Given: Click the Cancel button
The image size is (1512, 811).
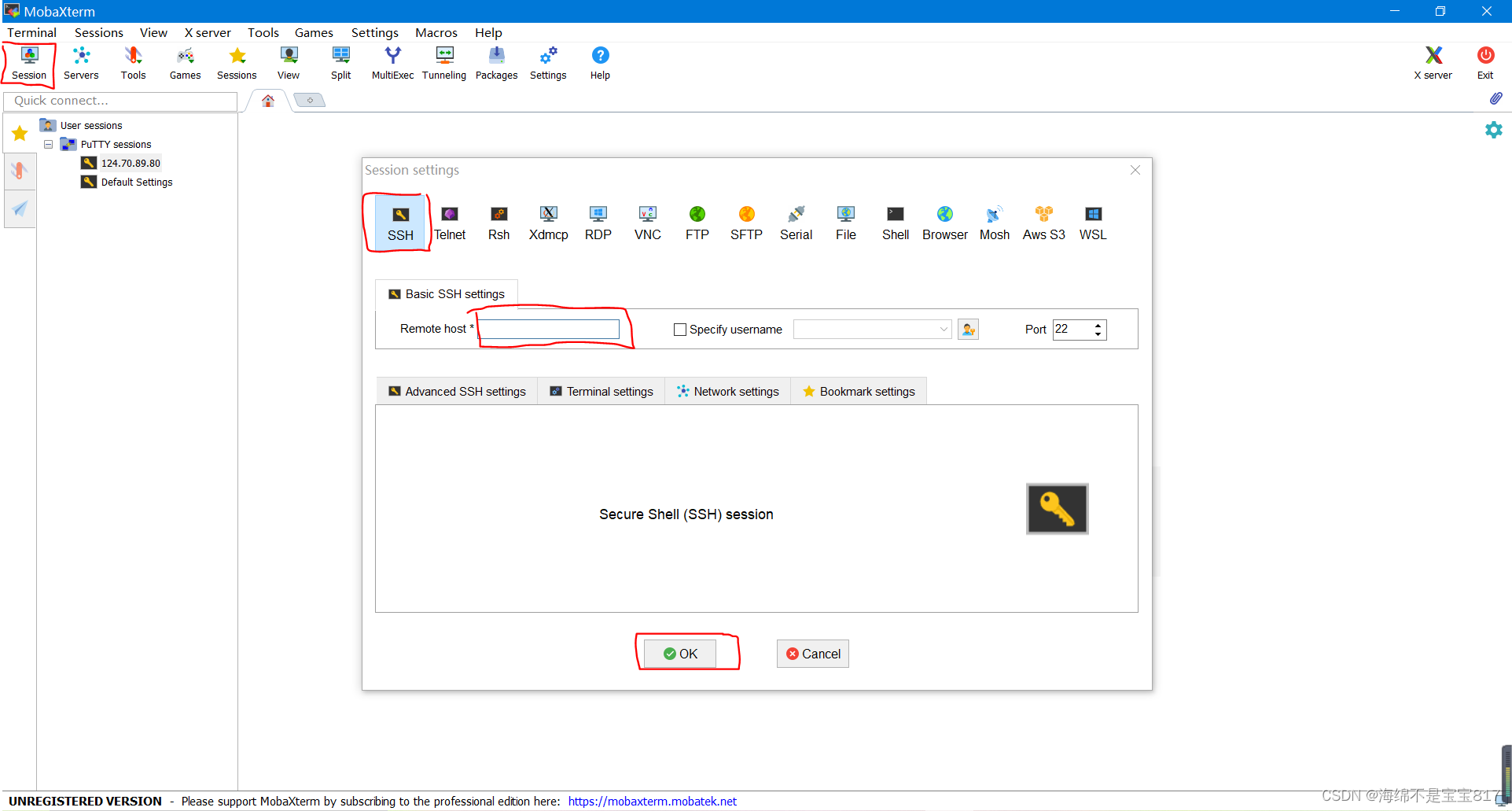Looking at the screenshot, I should (x=813, y=654).
